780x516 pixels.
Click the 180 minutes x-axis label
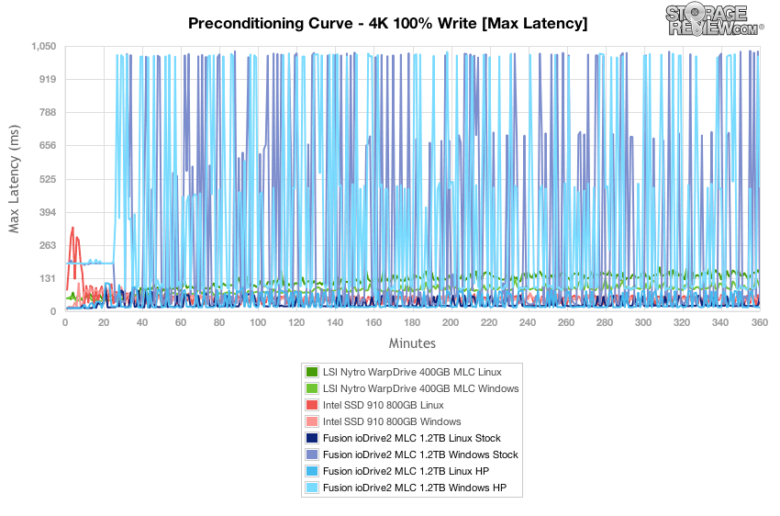(x=412, y=322)
